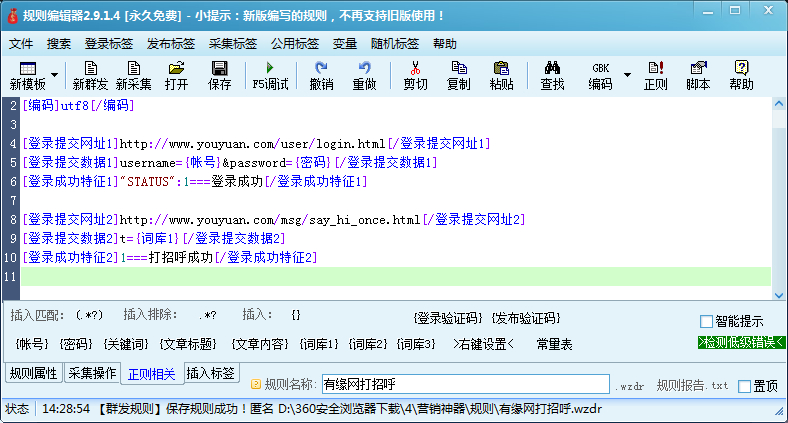Image resolution: width=788 pixels, height=423 pixels.
Task: Switch to 插入标签 tab
Action: [x=211, y=373]
